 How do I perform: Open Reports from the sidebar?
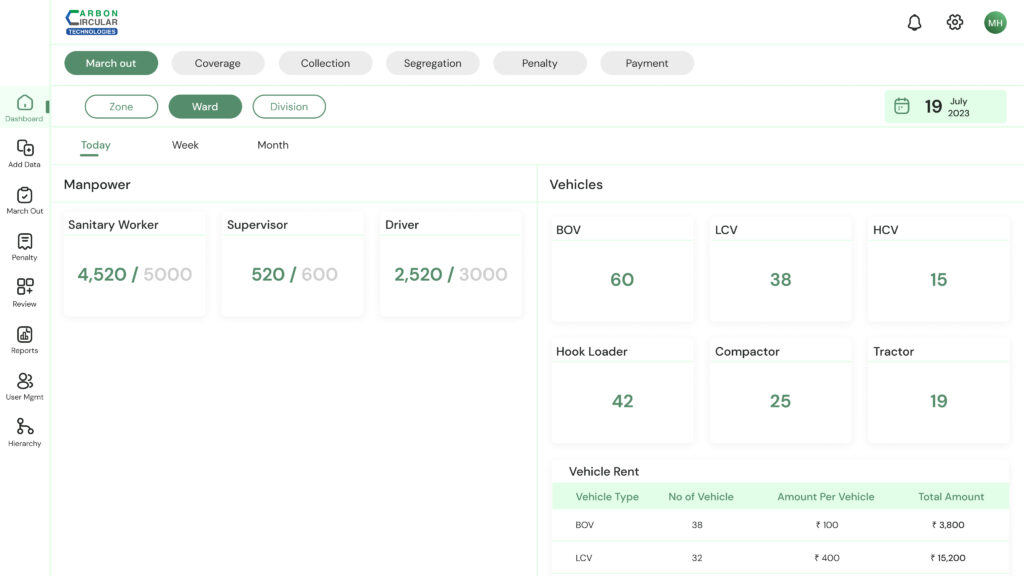click(25, 335)
